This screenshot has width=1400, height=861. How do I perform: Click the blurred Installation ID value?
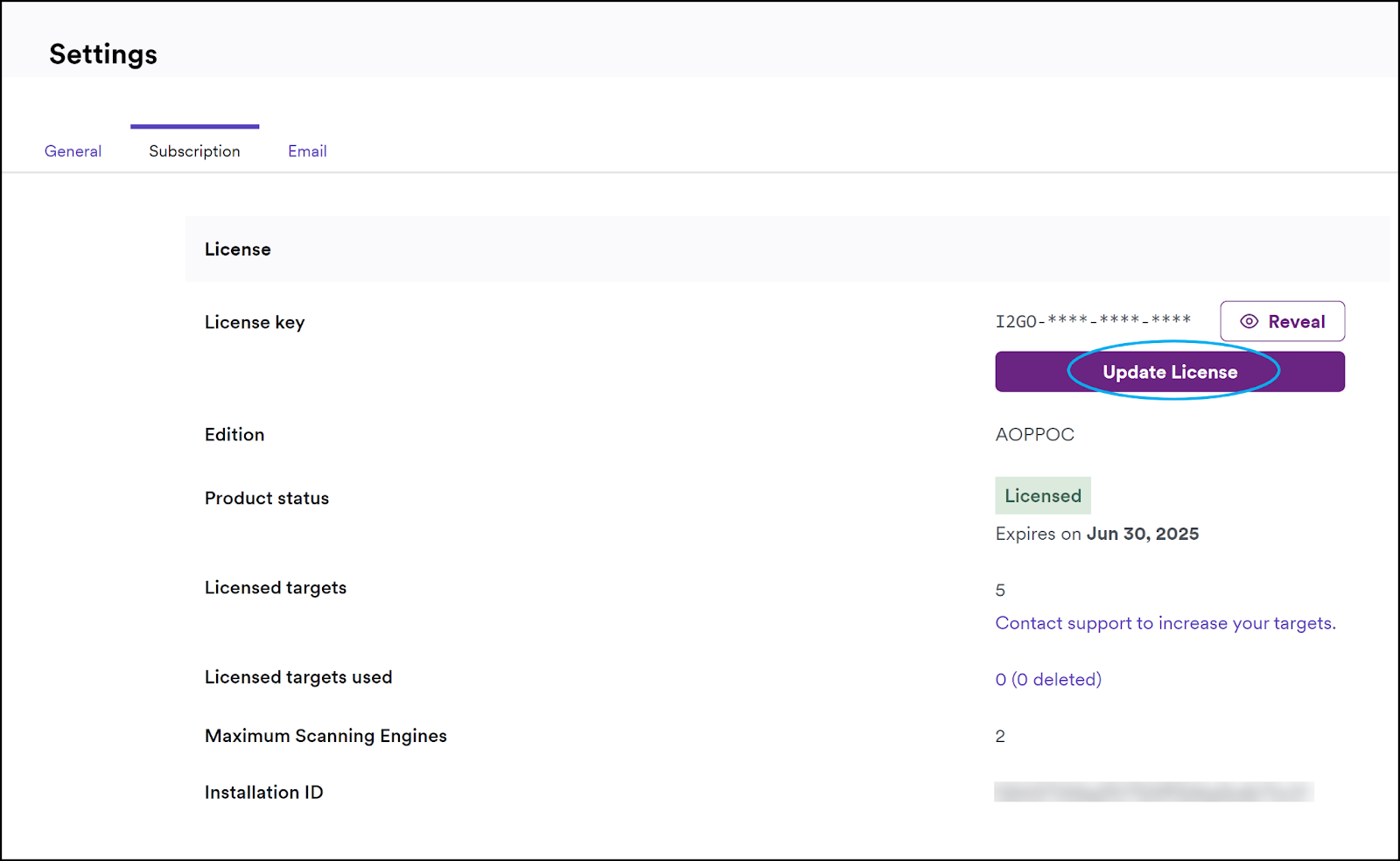coord(1154,792)
